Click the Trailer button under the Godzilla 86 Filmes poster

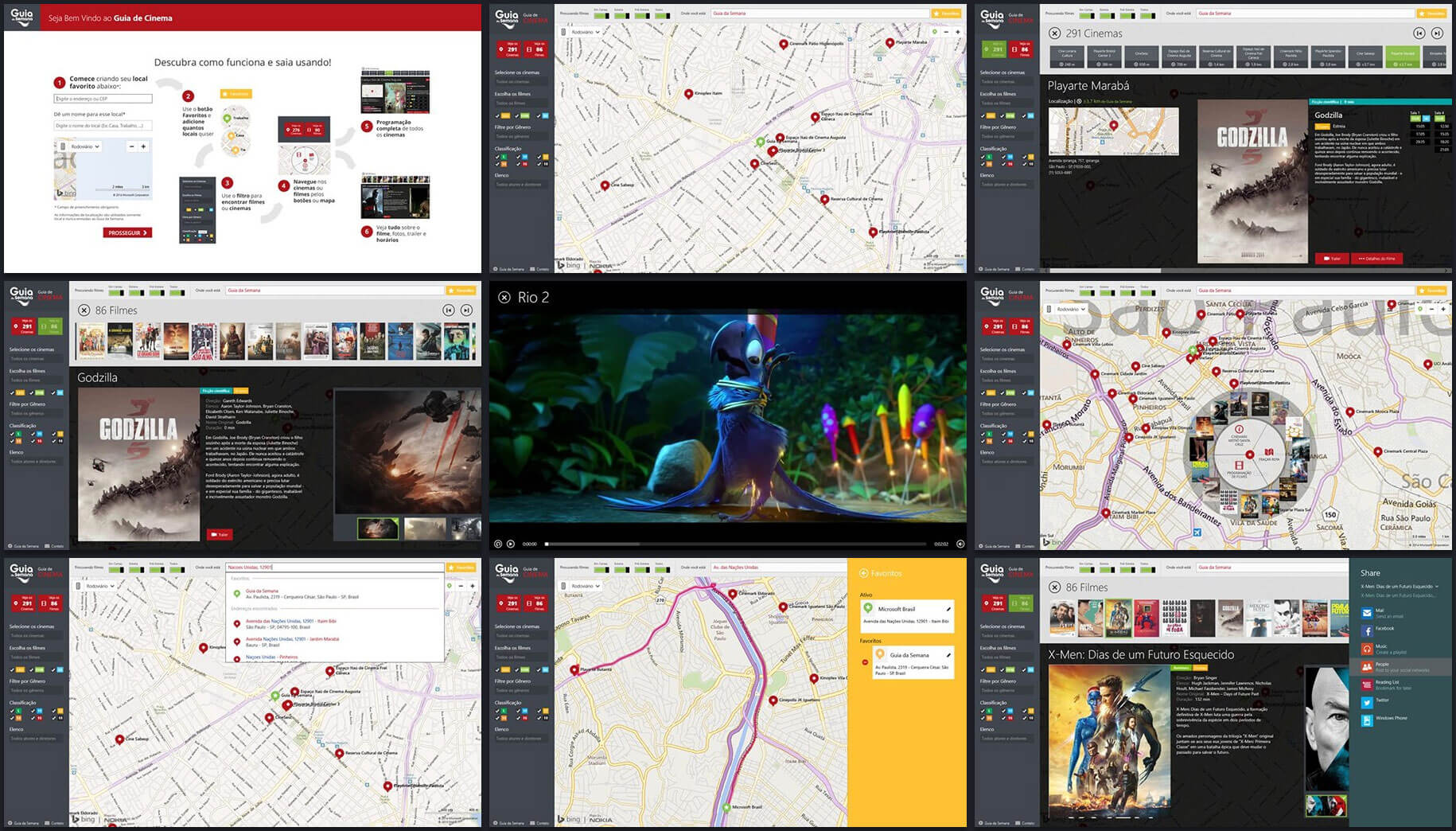[x=219, y=534]
